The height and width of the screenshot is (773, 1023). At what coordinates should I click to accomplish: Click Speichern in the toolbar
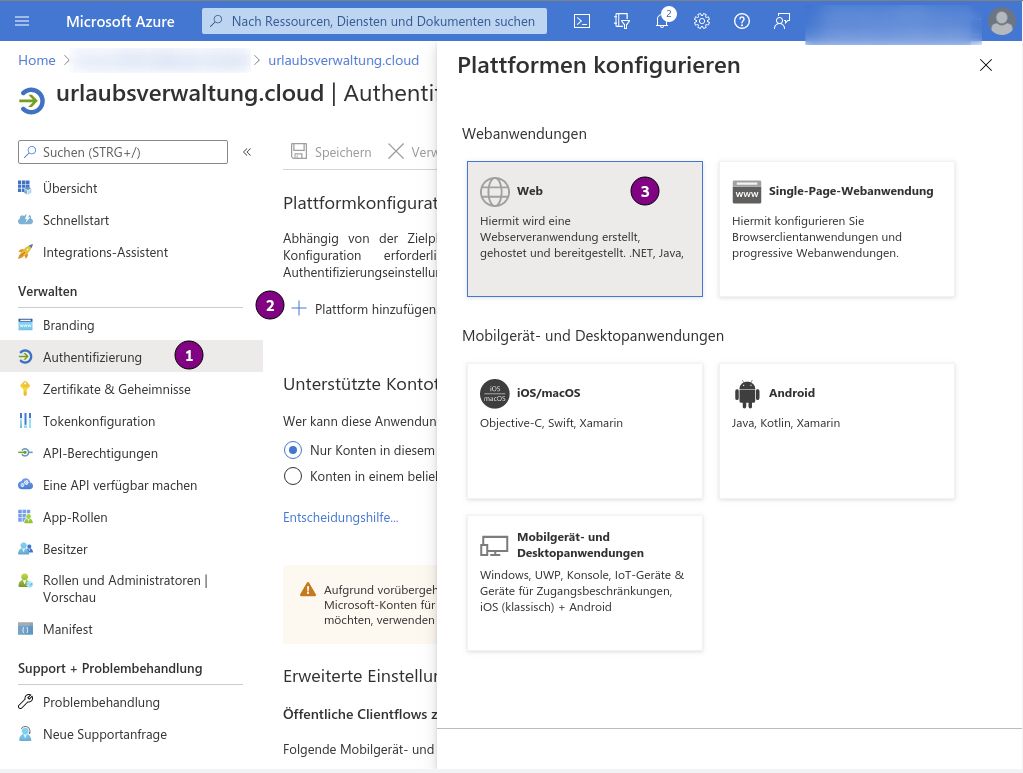coord(331,152)
